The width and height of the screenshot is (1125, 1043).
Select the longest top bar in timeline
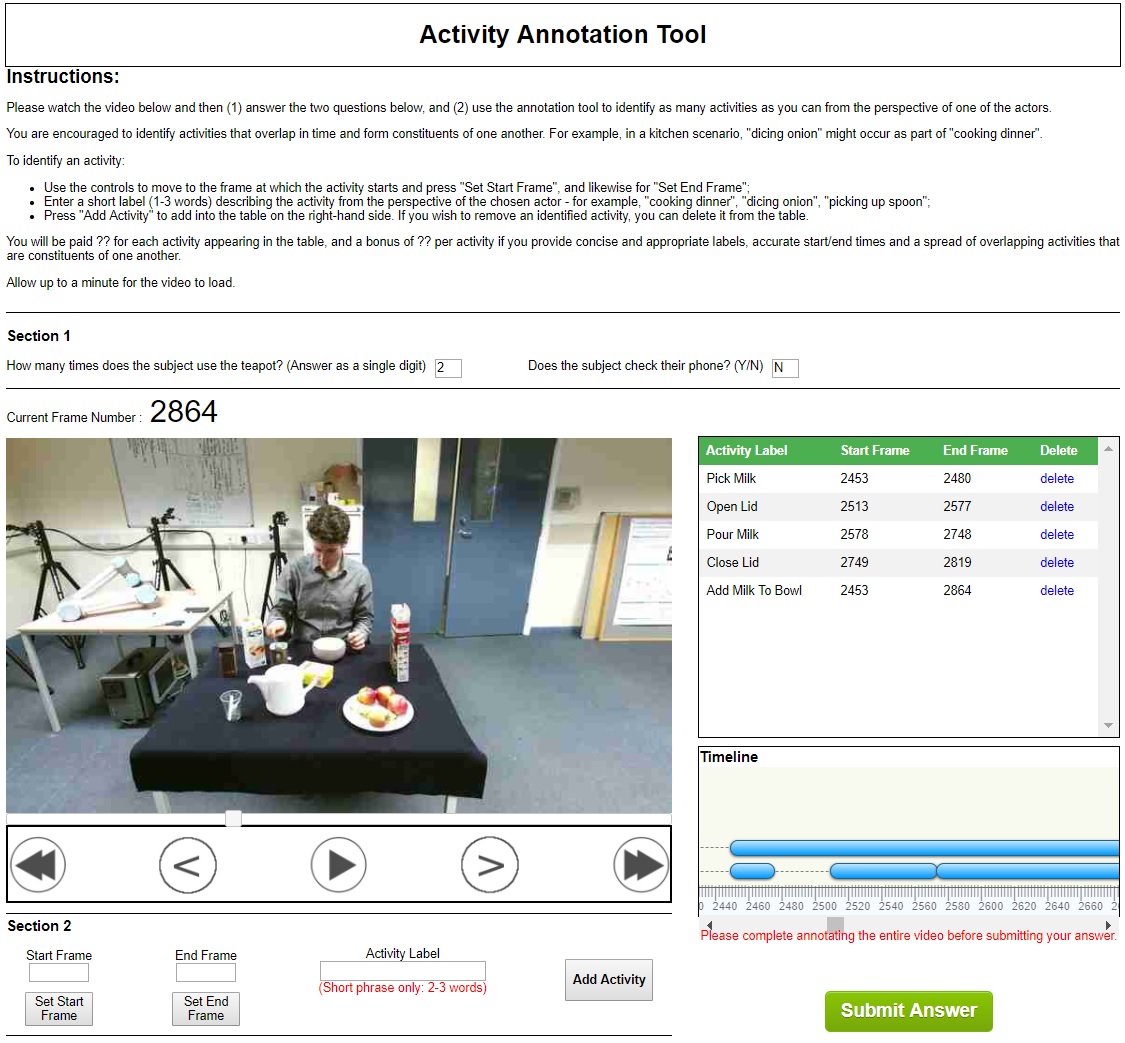click(x=924, y=849)
